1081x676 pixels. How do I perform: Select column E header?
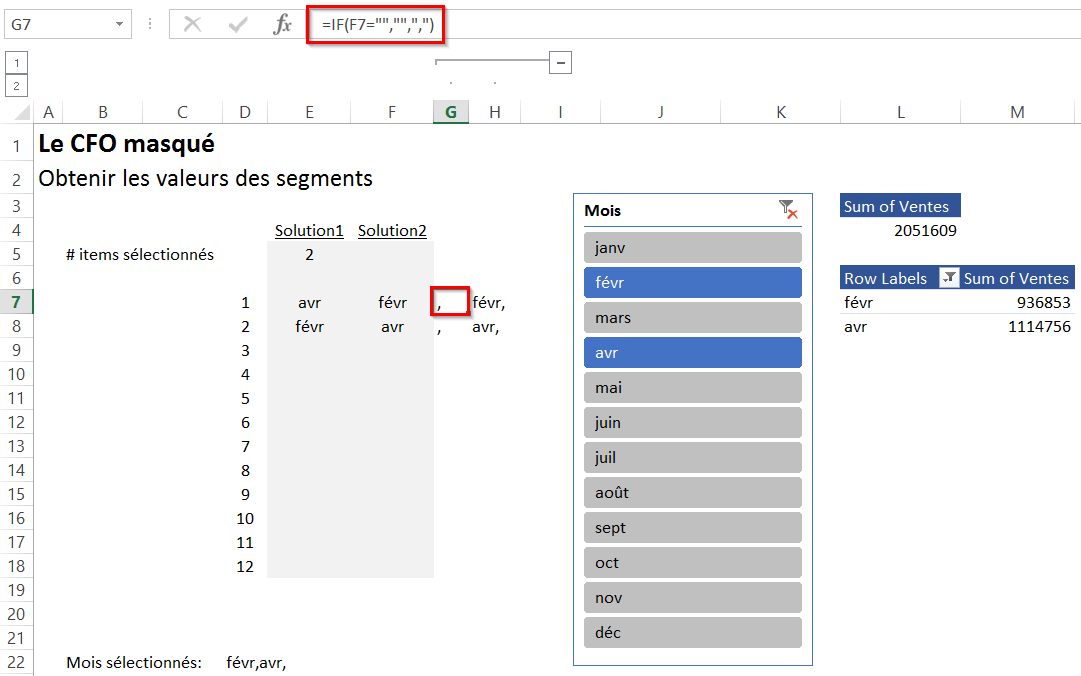[x=309, y=112]
